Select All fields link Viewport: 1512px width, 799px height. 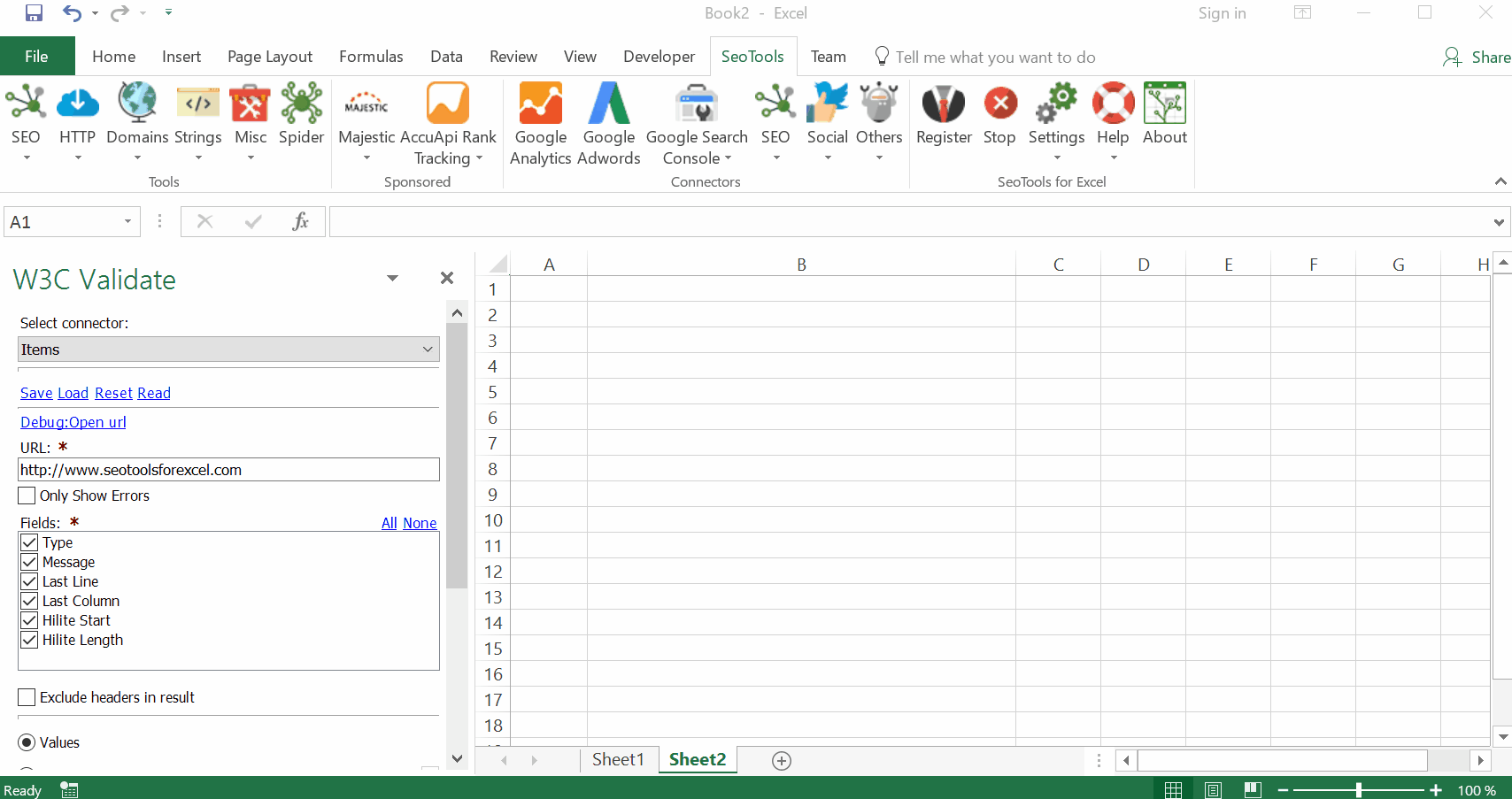point(390,523)
